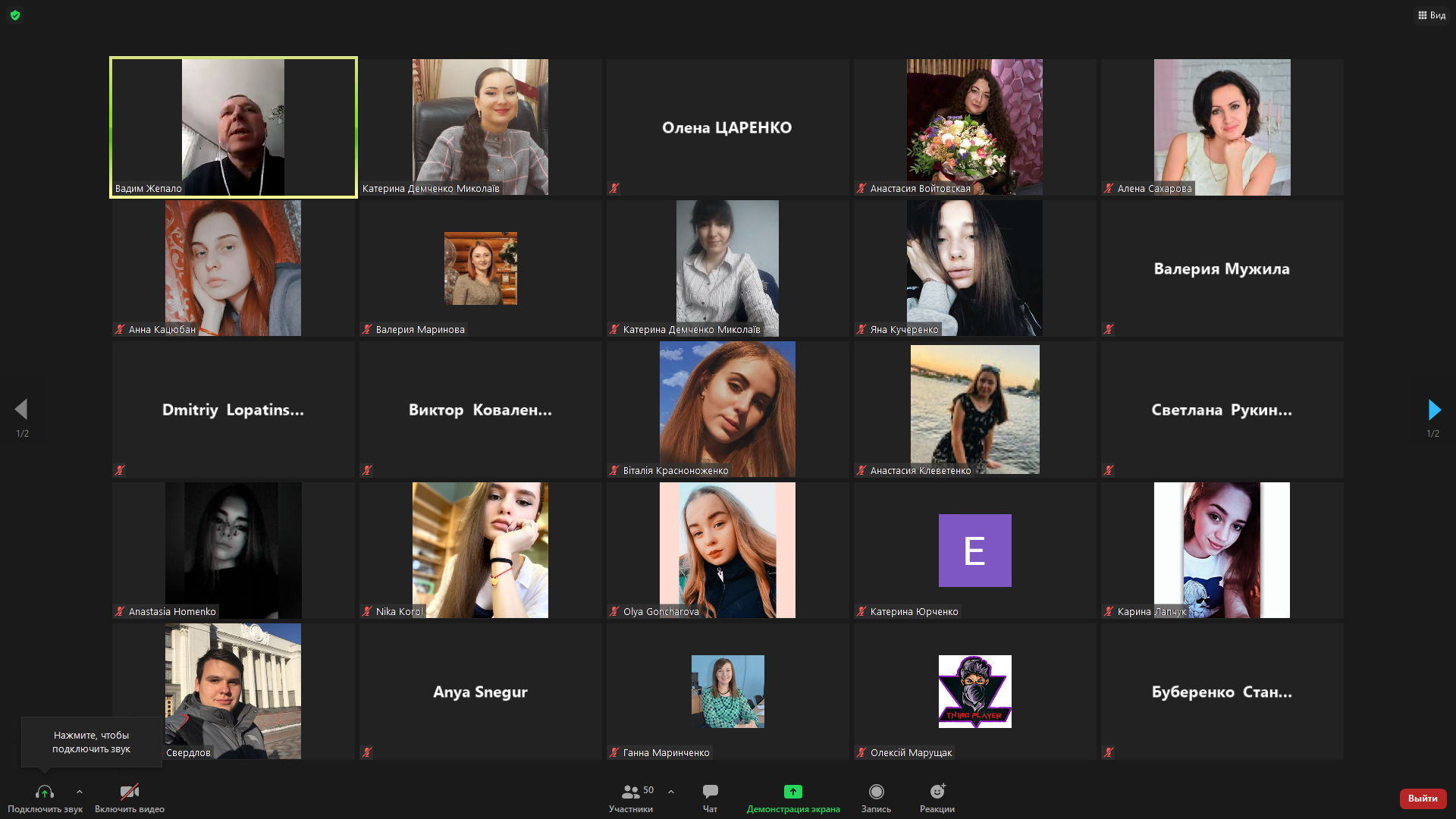Click the muted mic icon on Олена ЦАРЕНКО tile
This screenshot has width=1456, height=819.
(x=614, y=188)
